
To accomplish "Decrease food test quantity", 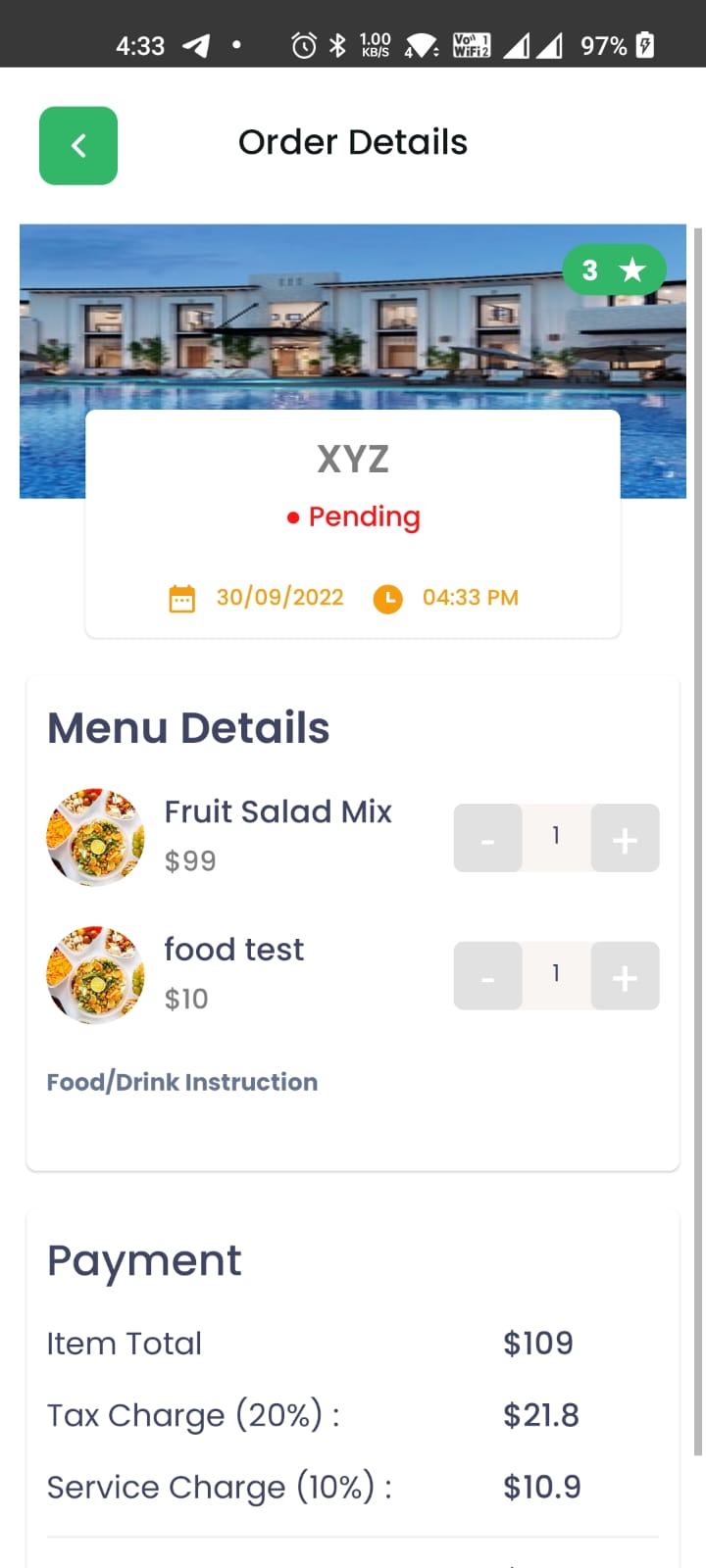I will click(x=487, y=976).
